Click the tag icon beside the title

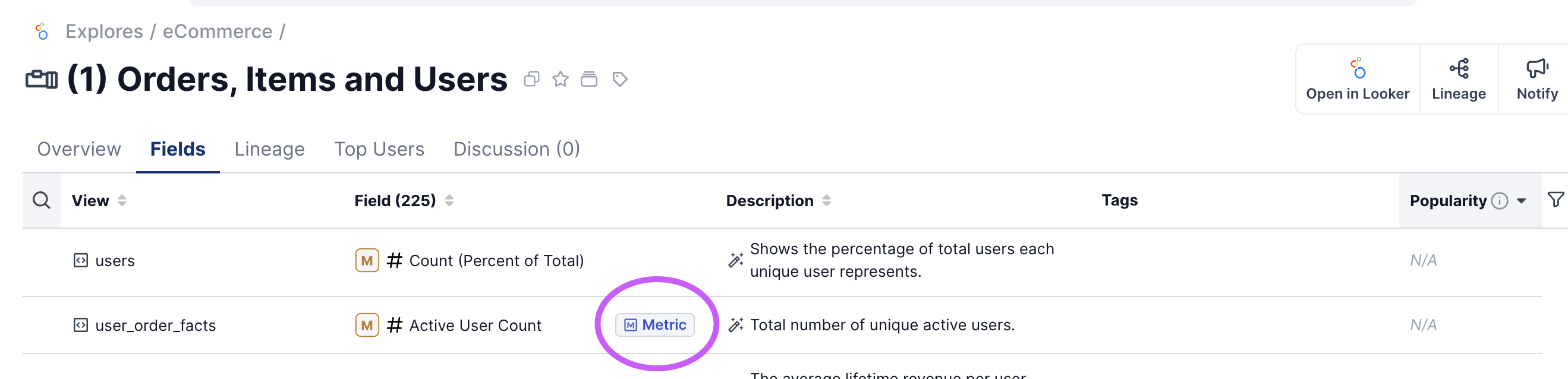click(620, 79)
